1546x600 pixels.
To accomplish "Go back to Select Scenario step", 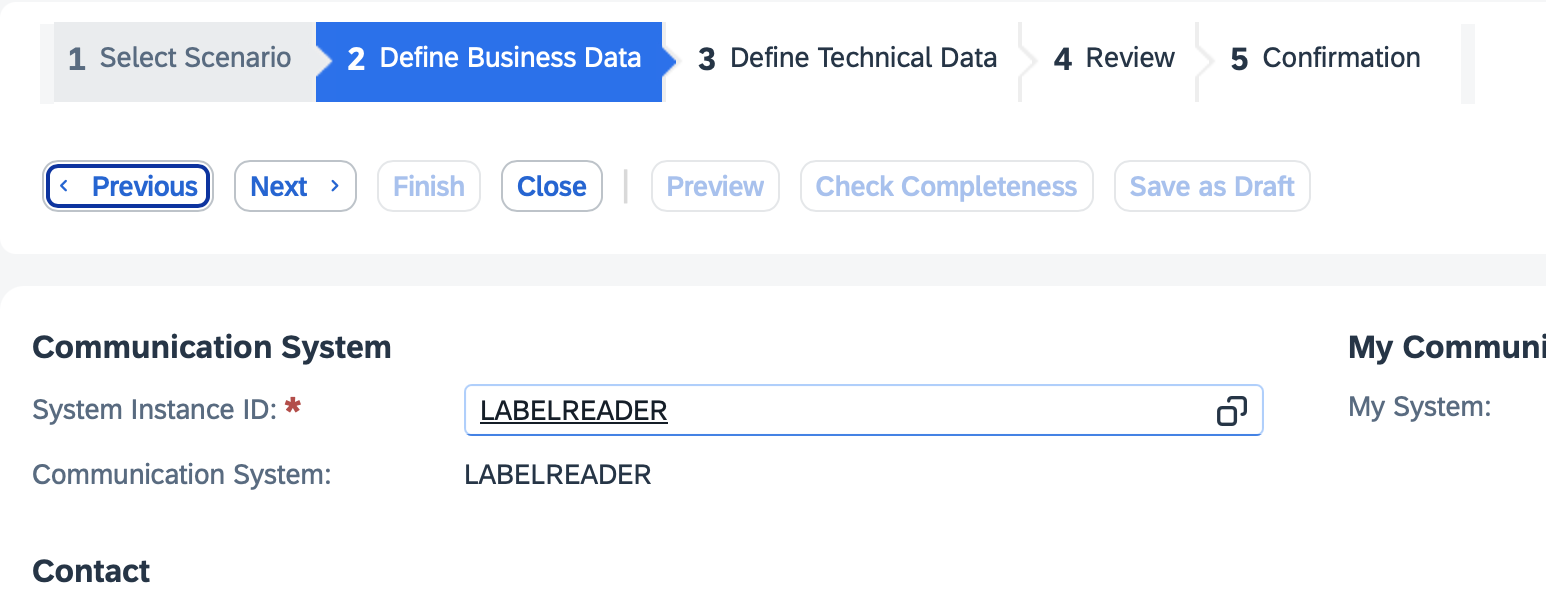I will (181, 59).
